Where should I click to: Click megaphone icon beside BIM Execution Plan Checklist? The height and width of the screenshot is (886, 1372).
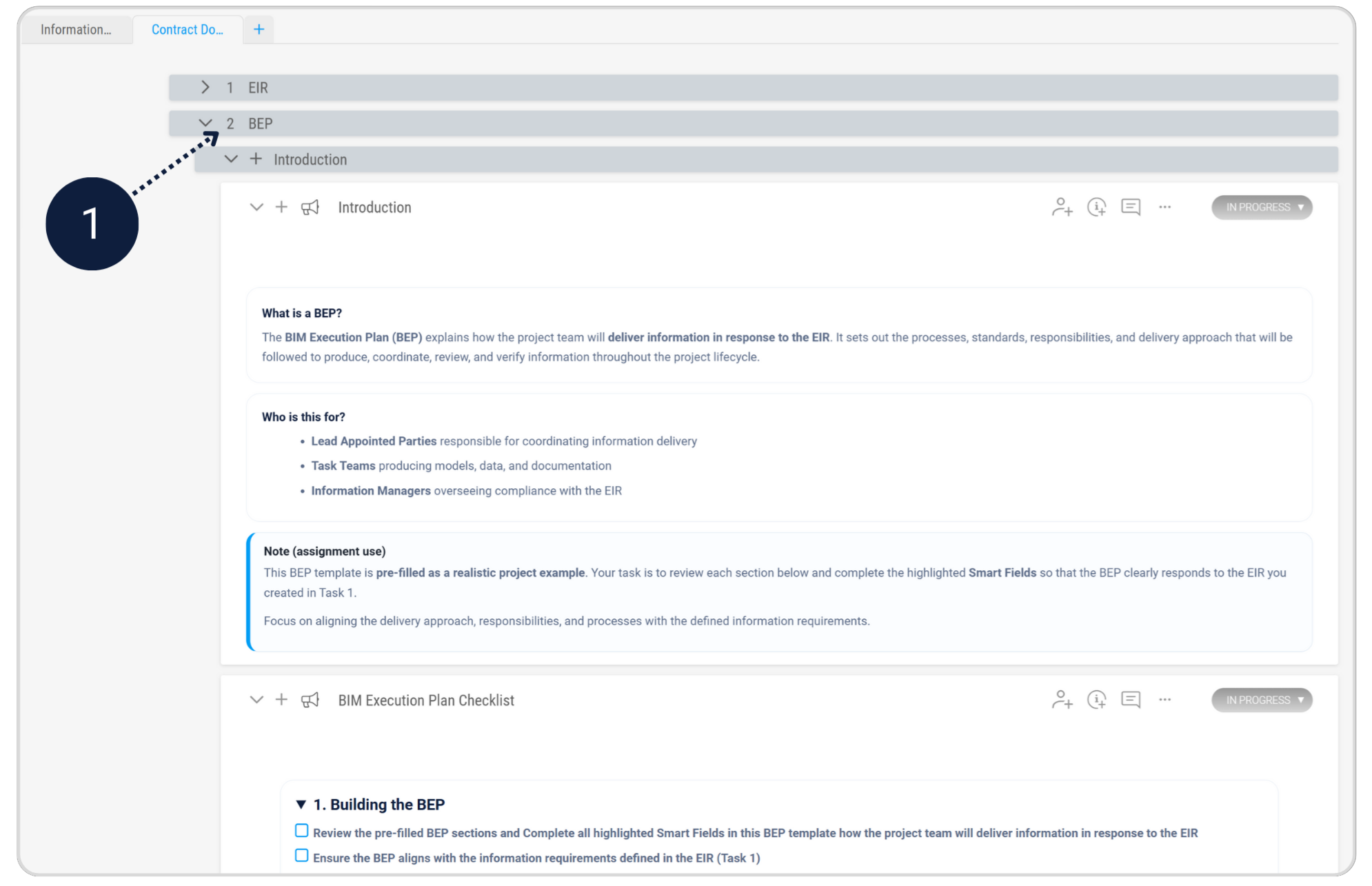tap(310, 700)
